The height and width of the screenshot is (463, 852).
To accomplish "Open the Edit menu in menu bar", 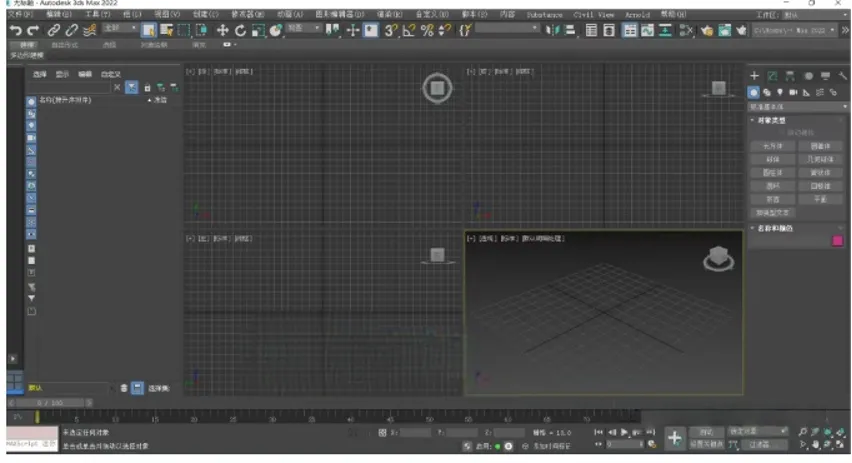I will pos(59,14).
